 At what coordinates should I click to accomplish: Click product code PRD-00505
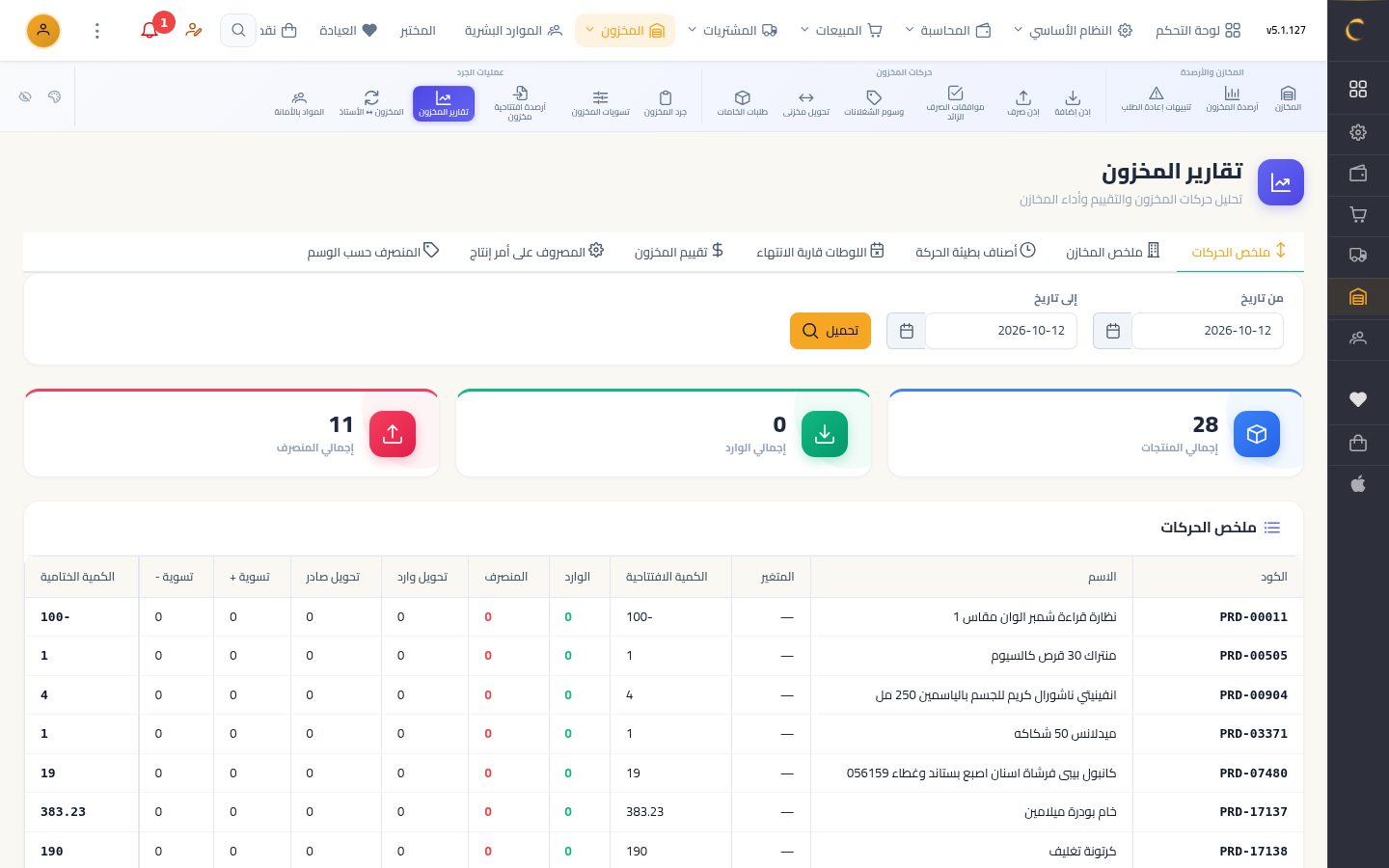[x=1253, y=656]
